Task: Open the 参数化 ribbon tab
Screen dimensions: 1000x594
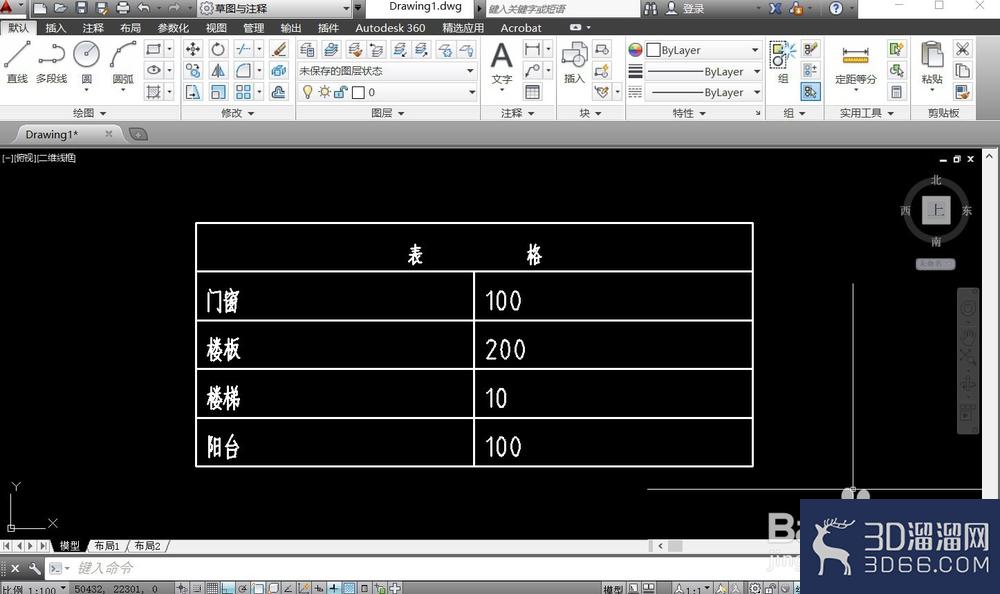Action: [173, 27]
